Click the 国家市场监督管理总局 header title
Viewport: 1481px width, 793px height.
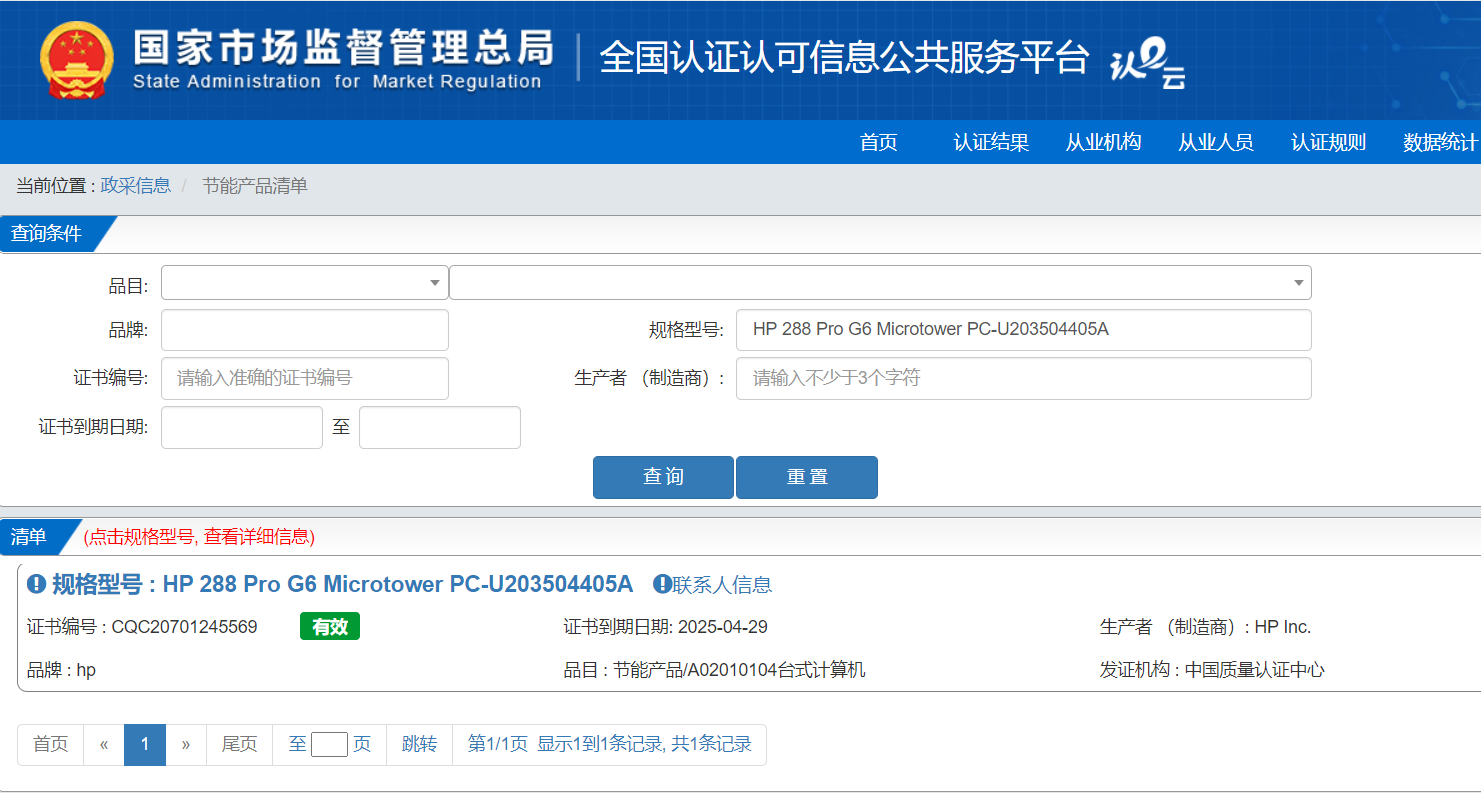pos(343,46)
